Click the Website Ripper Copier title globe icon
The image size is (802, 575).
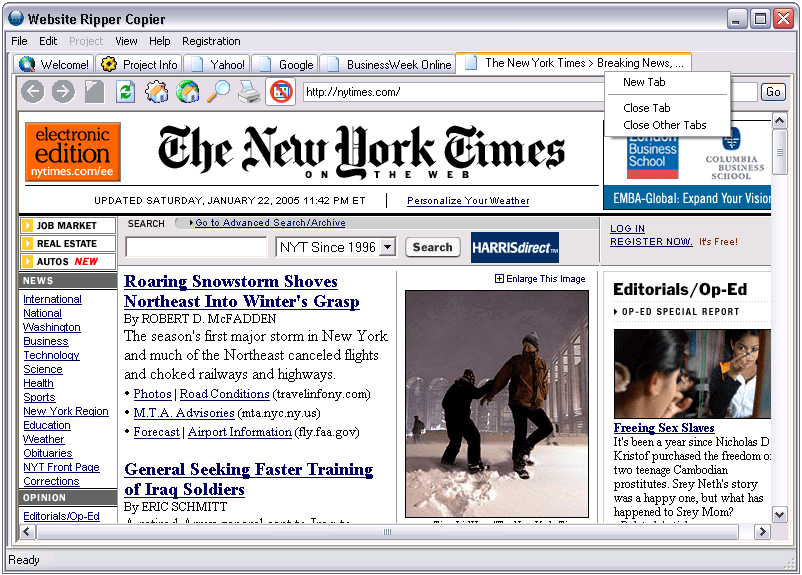tap(16, 18)
